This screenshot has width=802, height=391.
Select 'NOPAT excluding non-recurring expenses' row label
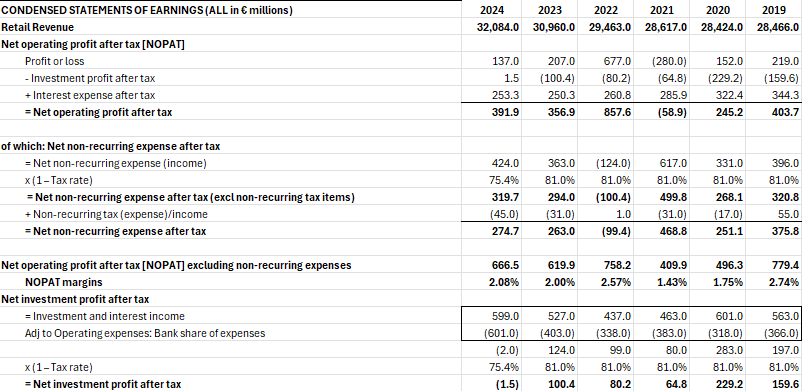(x=176, y=265)
